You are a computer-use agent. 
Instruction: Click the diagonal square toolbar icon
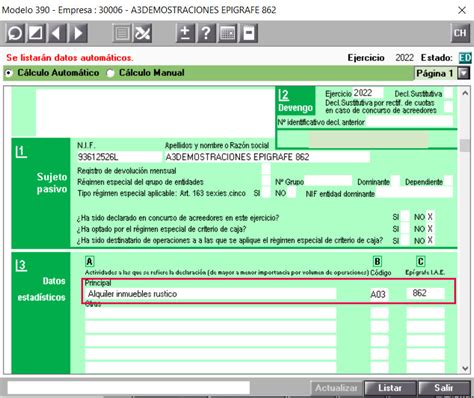tap(36, 33)
